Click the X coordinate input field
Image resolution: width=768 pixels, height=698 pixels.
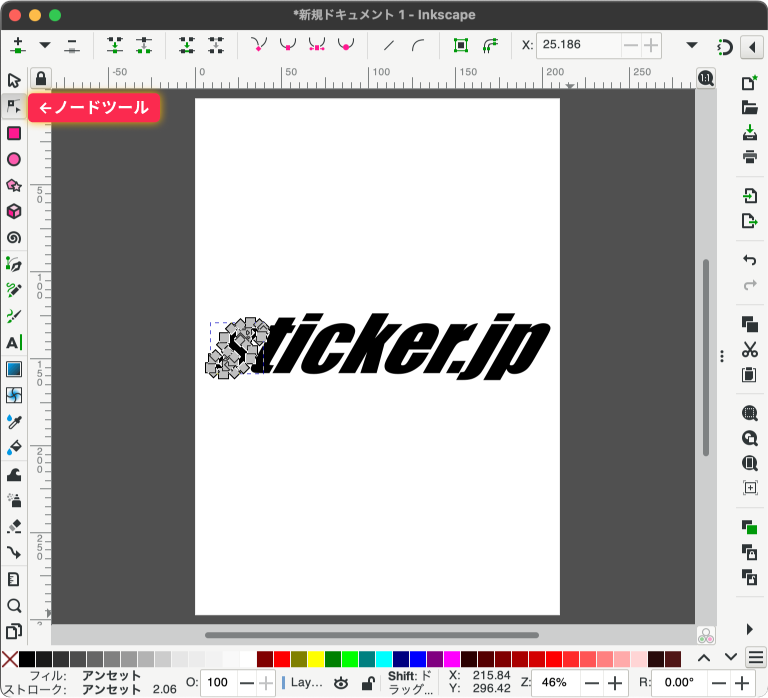579,45
